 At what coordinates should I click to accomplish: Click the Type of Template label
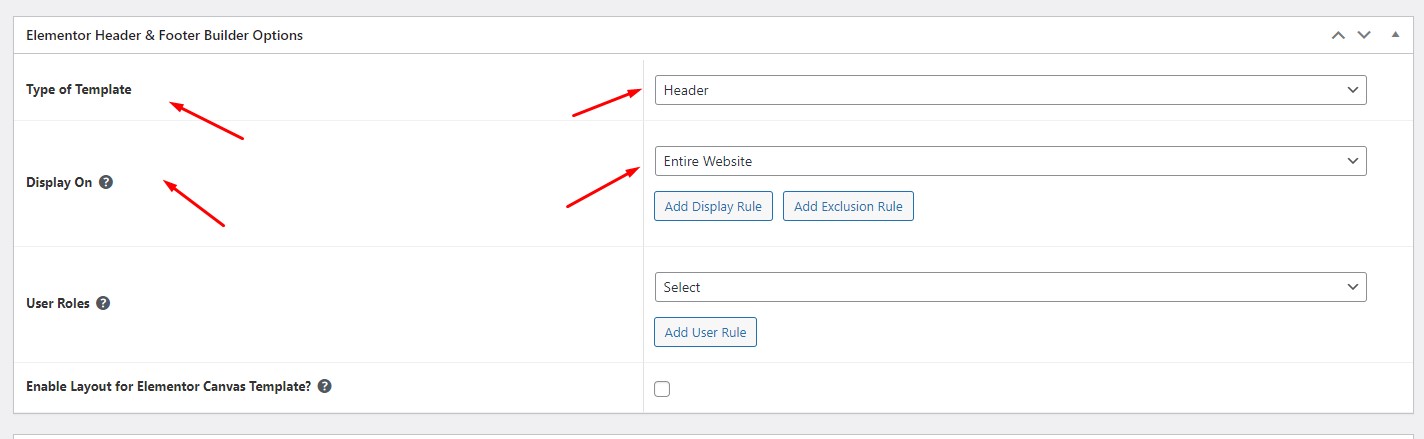point(78,89)
